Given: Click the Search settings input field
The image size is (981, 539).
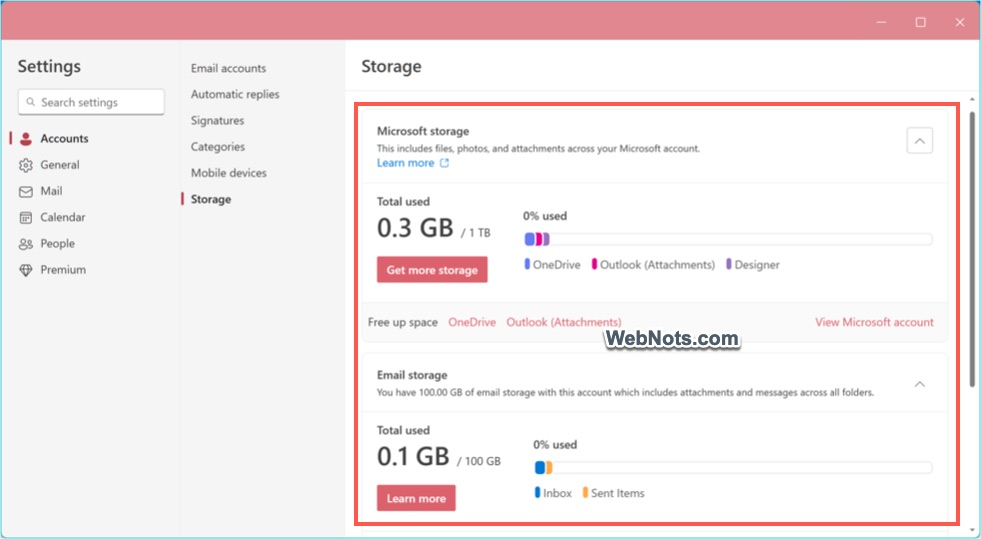Looking at the screenshot, I should pyautogui.click(x=91, y=102).
